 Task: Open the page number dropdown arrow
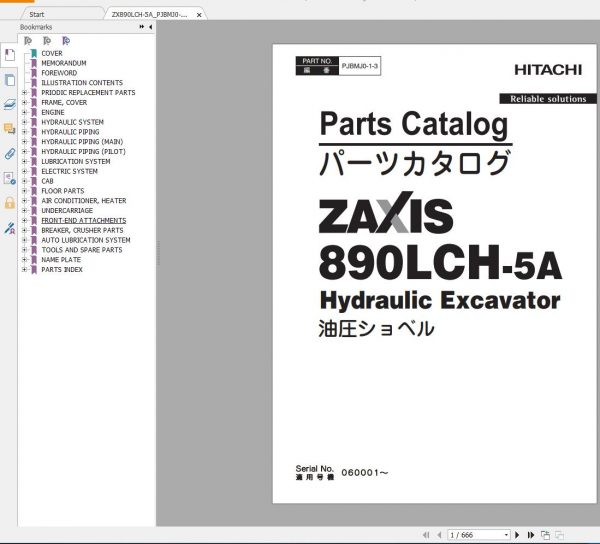[x=506, y=535]
